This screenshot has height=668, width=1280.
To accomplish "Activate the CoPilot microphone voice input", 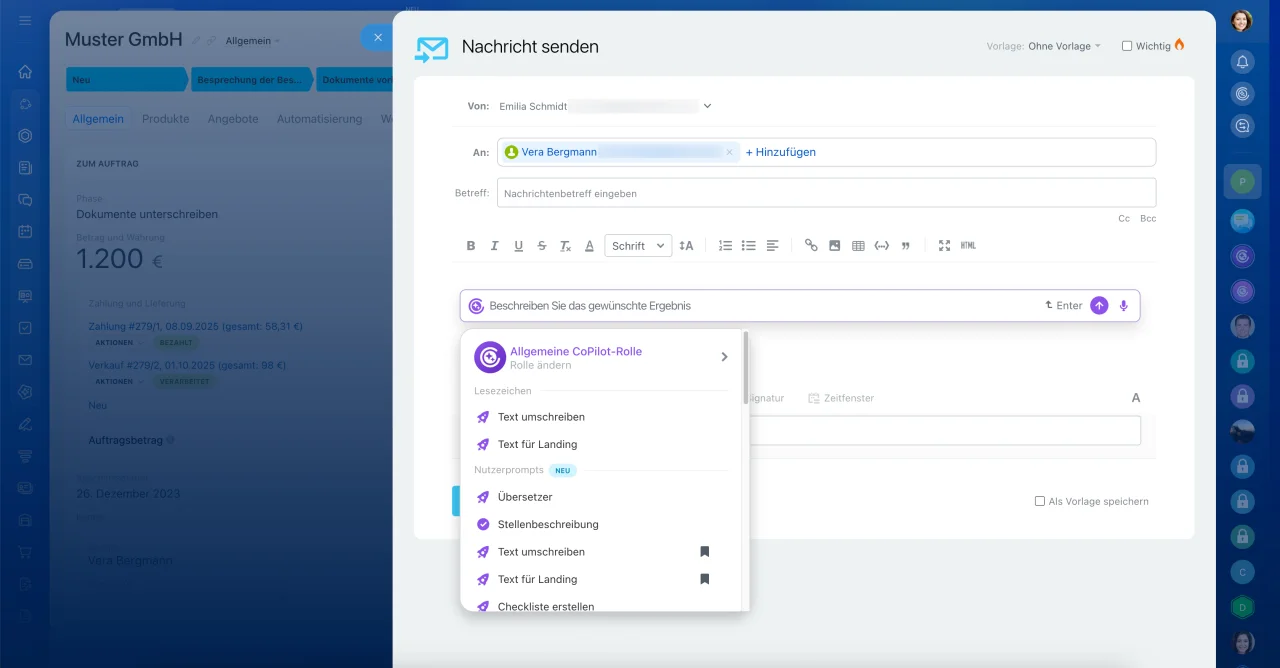I will [x=1124, y=306].
